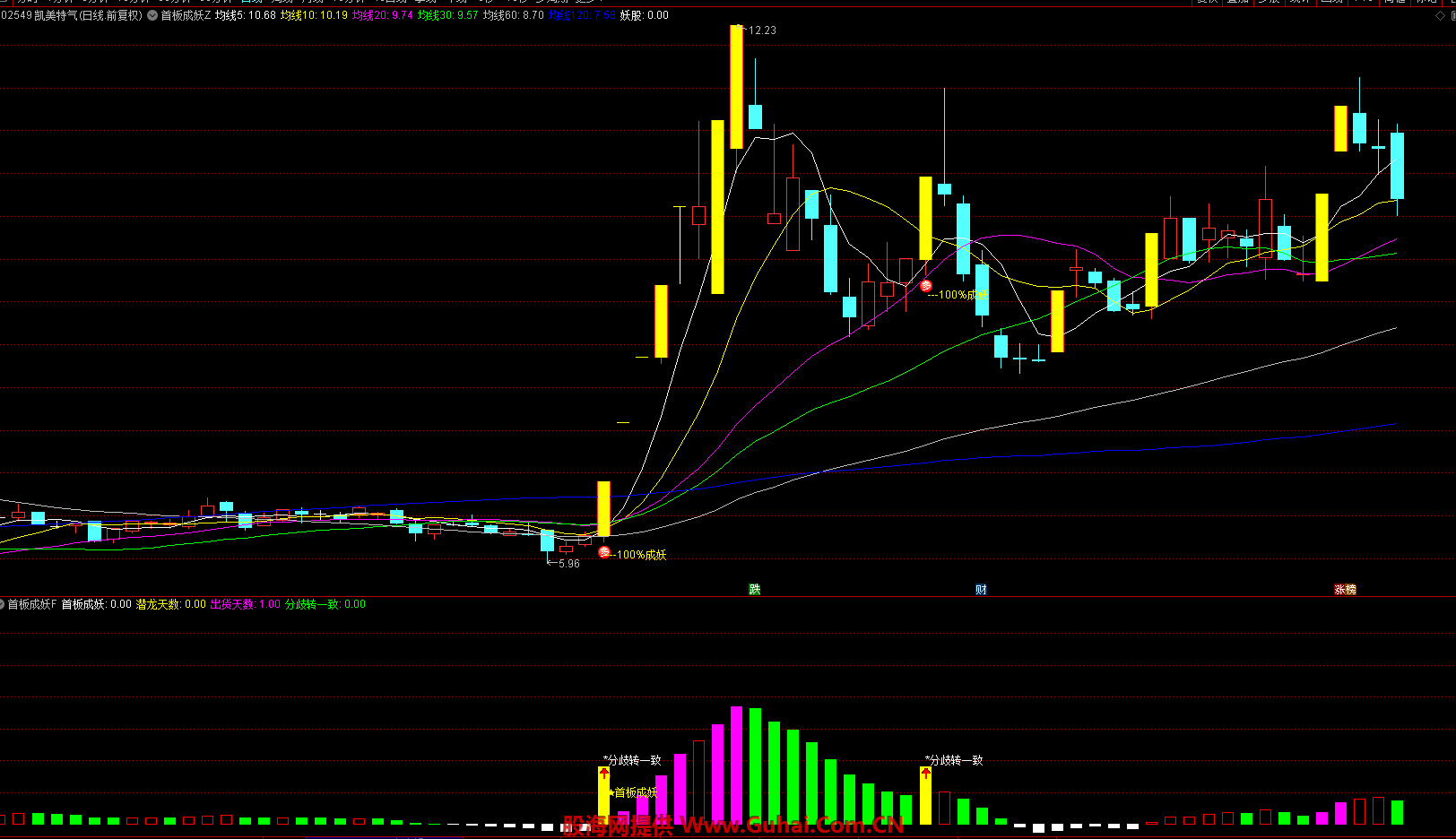The image size is (1456, 839).
Task: Click the 5.96 low price label
Action: tap(568, 564)
